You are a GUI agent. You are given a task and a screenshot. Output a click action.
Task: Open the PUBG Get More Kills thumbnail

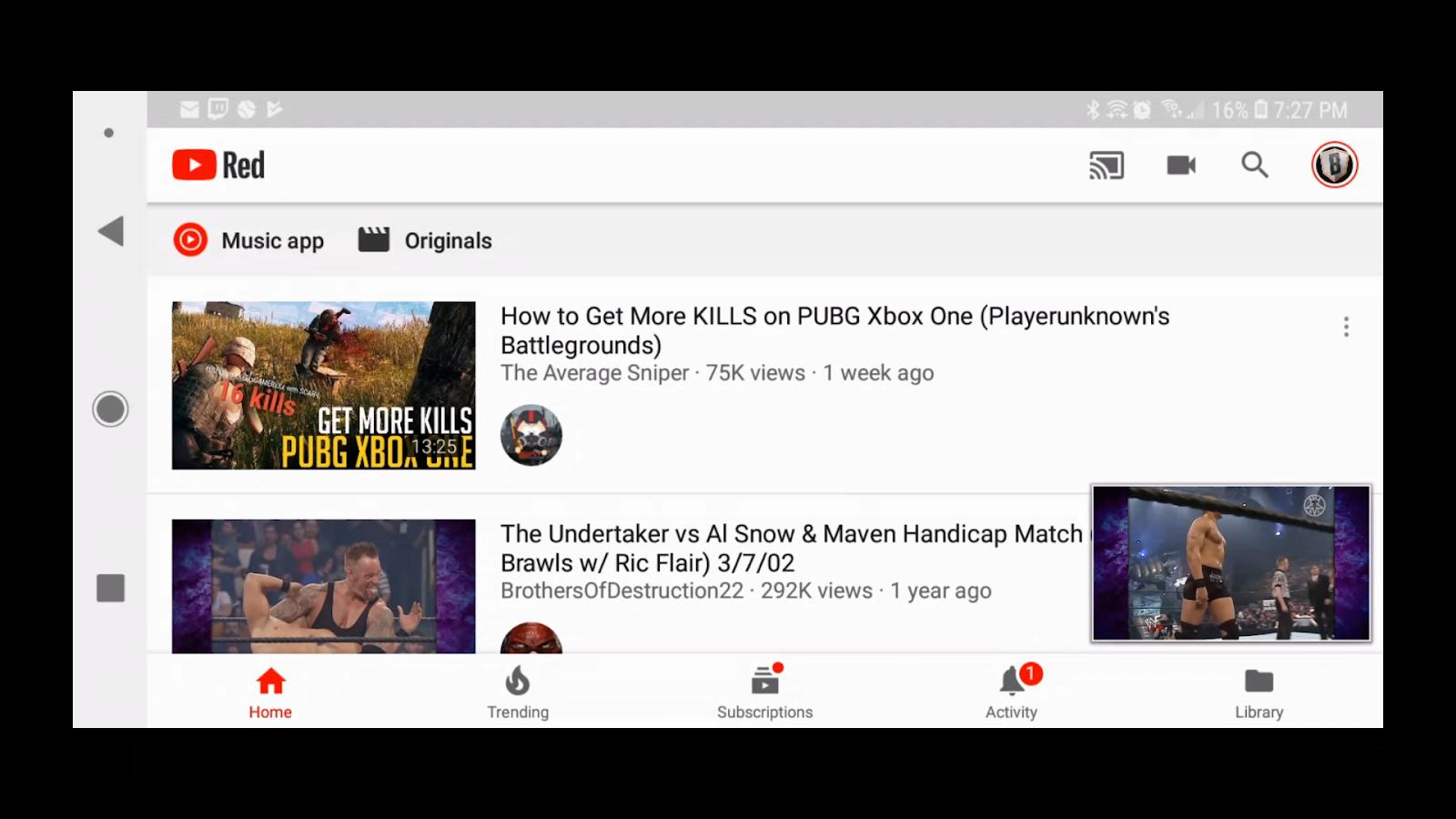pos(323,386)
